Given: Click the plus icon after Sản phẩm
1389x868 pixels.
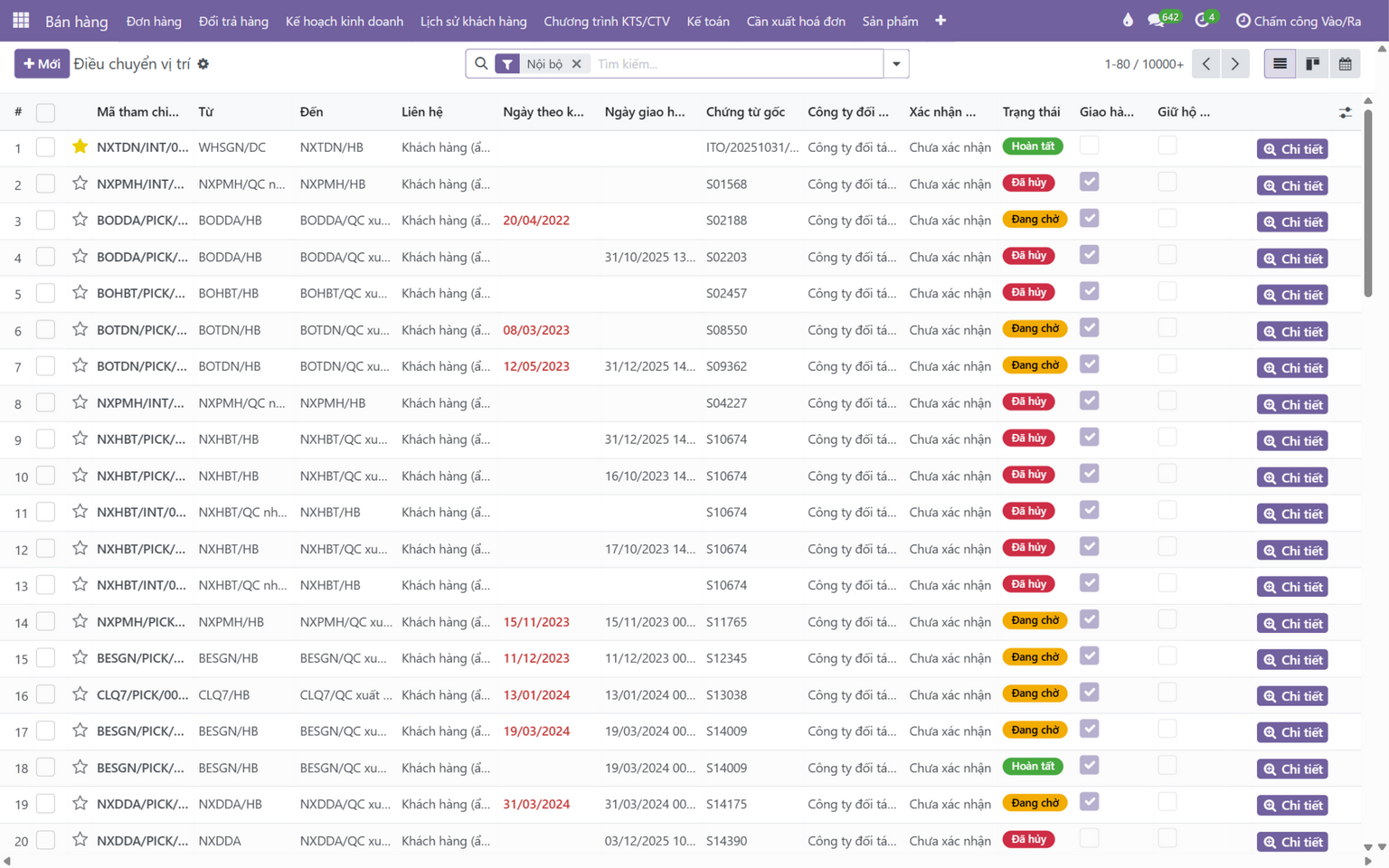Looking at the screenshot, I should click(x=940, y=21).
